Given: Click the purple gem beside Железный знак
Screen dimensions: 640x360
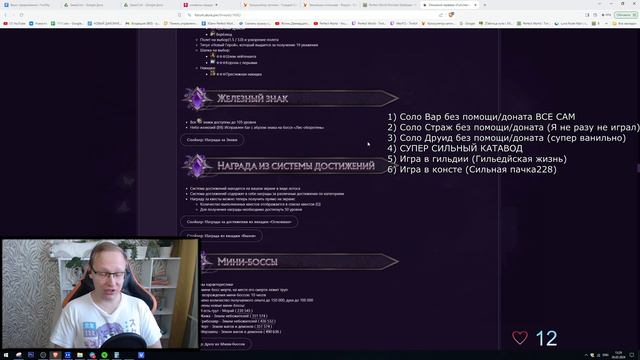Looking at the screenshot, I should coord(197,98).
